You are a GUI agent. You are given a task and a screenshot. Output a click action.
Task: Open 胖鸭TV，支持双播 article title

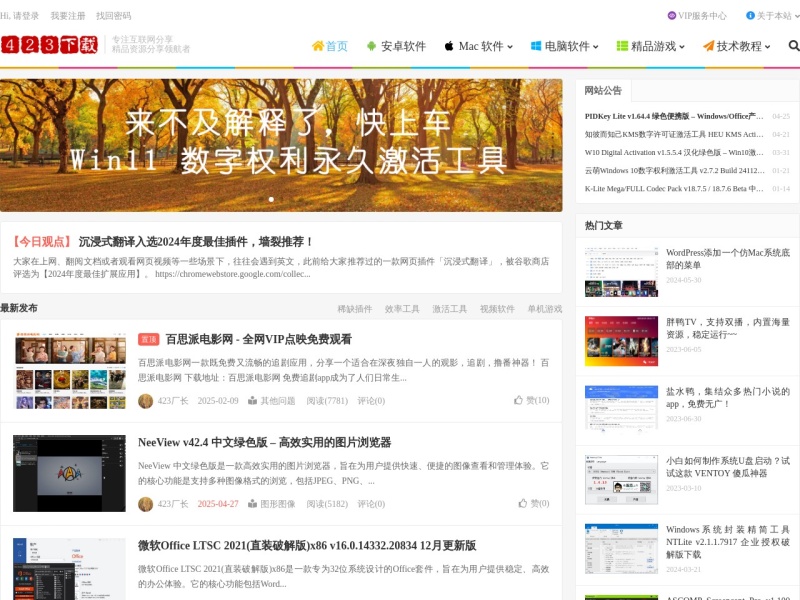[x=728, y=328]
